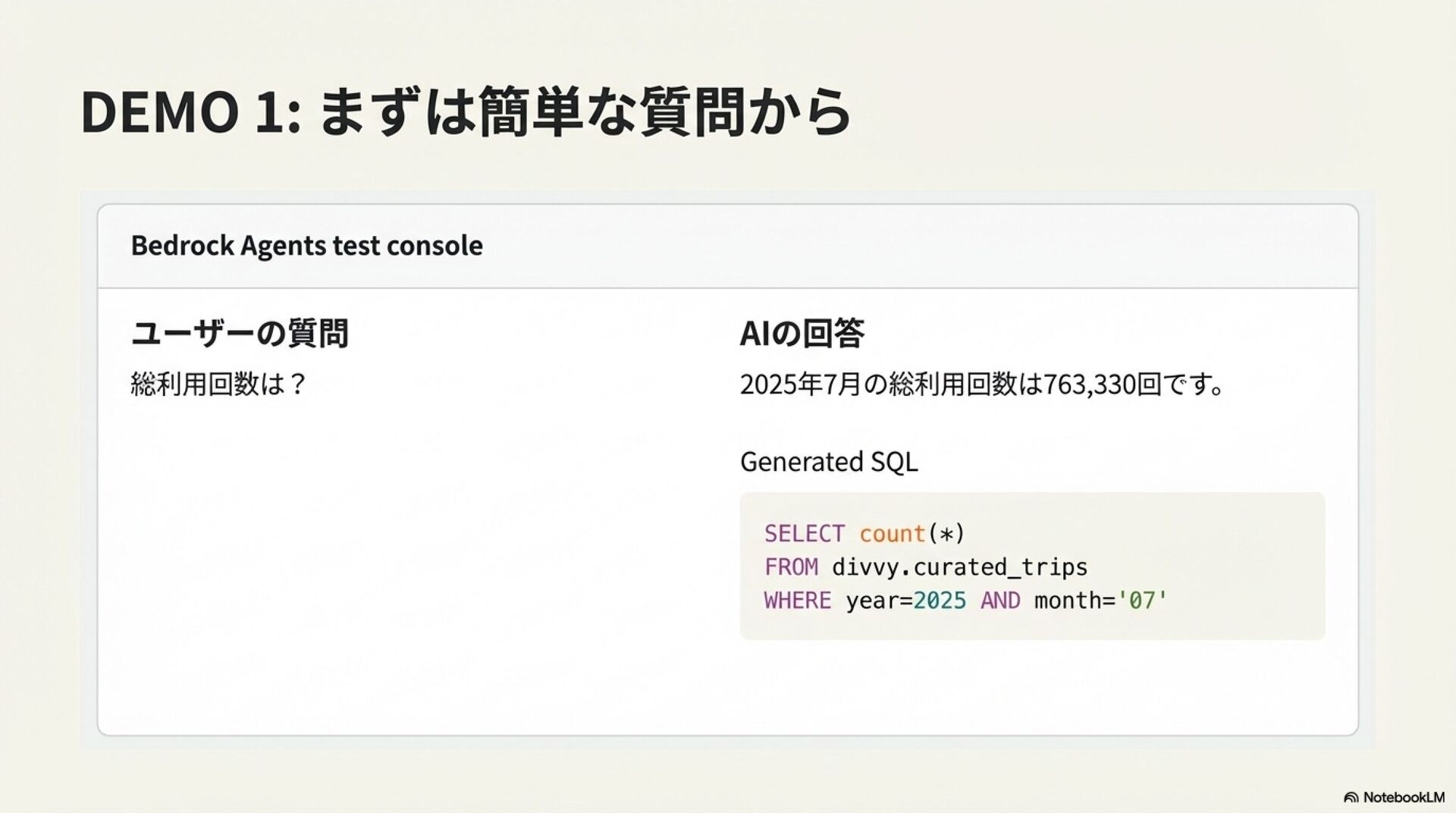Click the divvy.curated_trips table name
1456x813 pixels.
point(959,567)
